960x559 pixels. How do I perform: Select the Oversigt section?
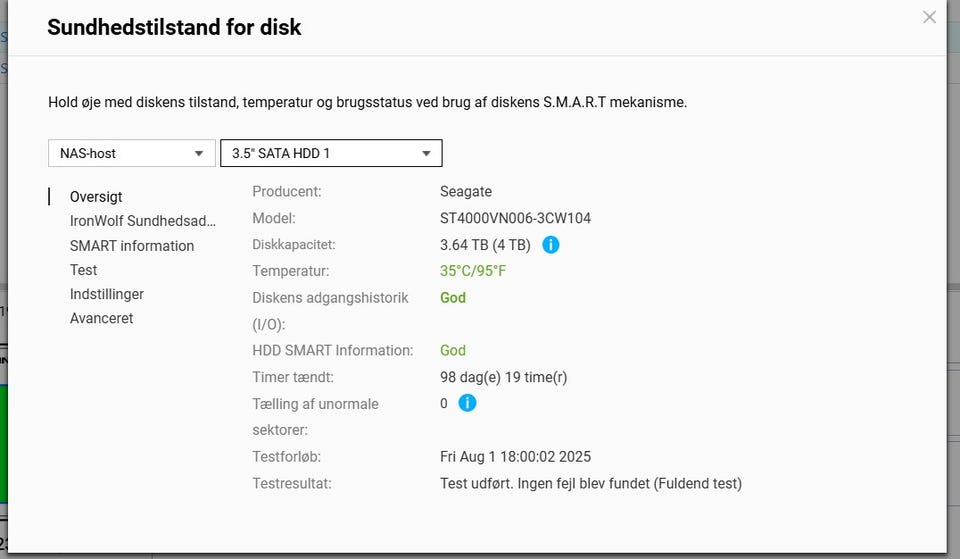tap(96, 197)
